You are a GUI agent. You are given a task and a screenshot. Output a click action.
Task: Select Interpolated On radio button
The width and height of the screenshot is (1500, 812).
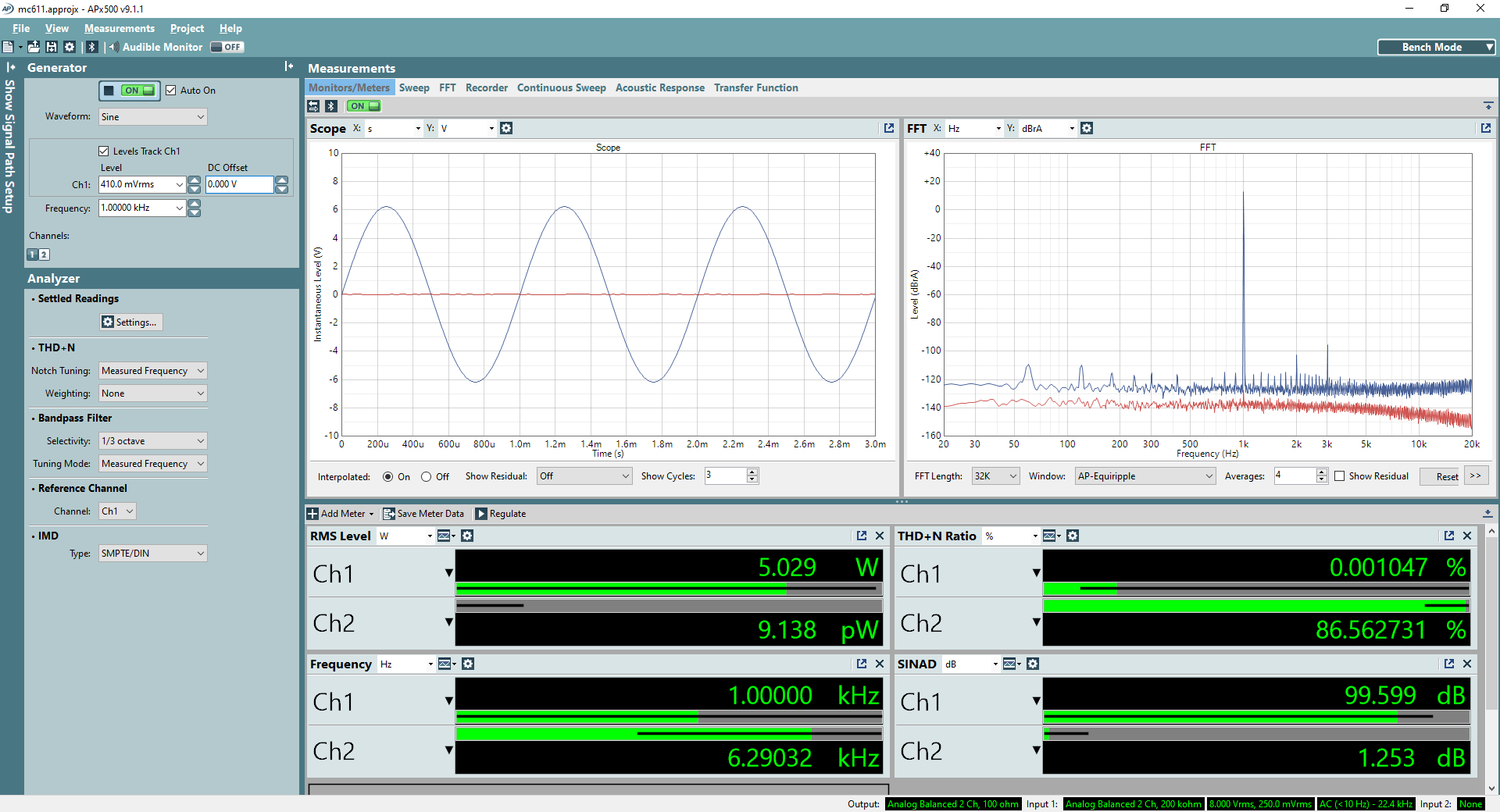coord(388,477)
